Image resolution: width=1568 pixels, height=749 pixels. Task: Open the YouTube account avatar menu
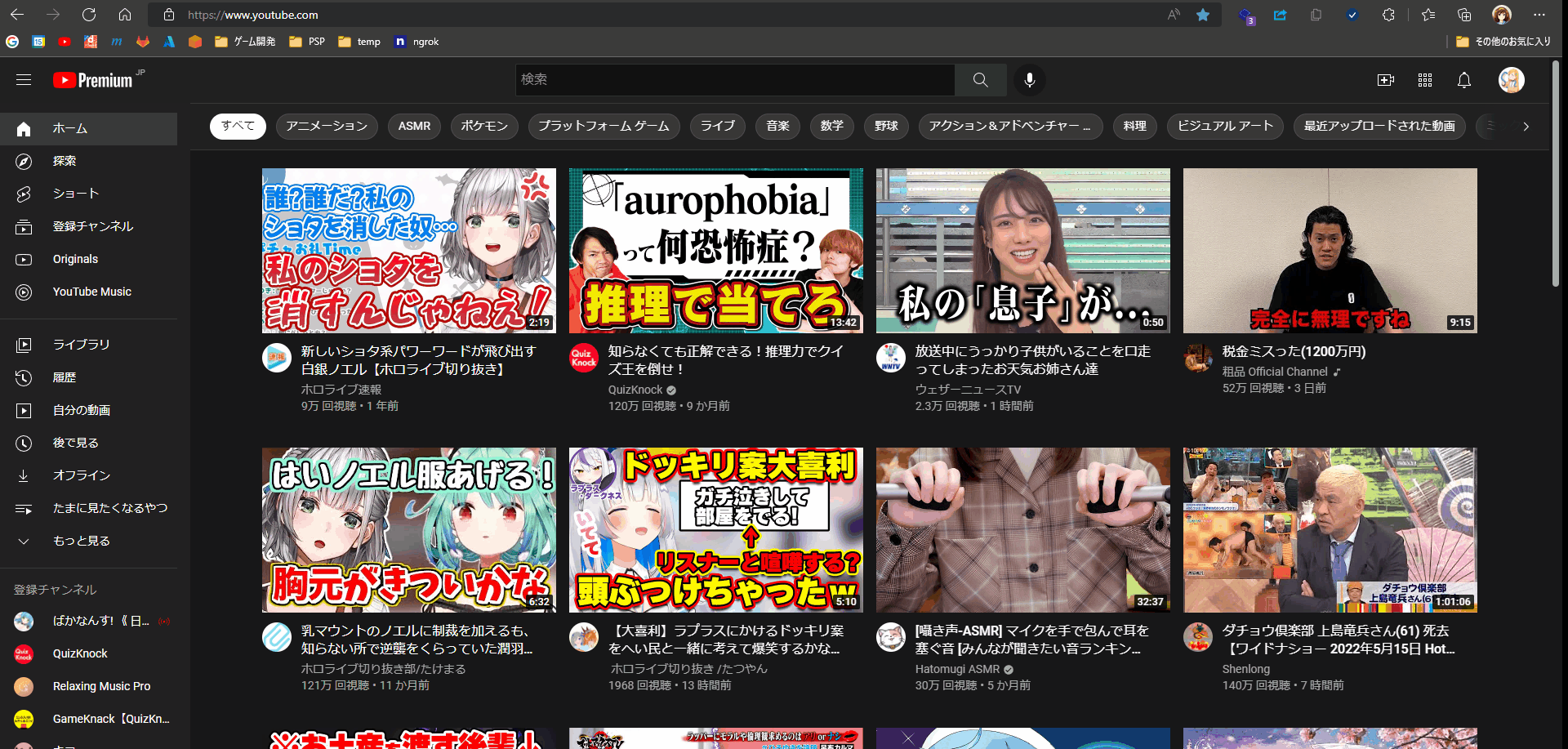[x=1512, y=80]
